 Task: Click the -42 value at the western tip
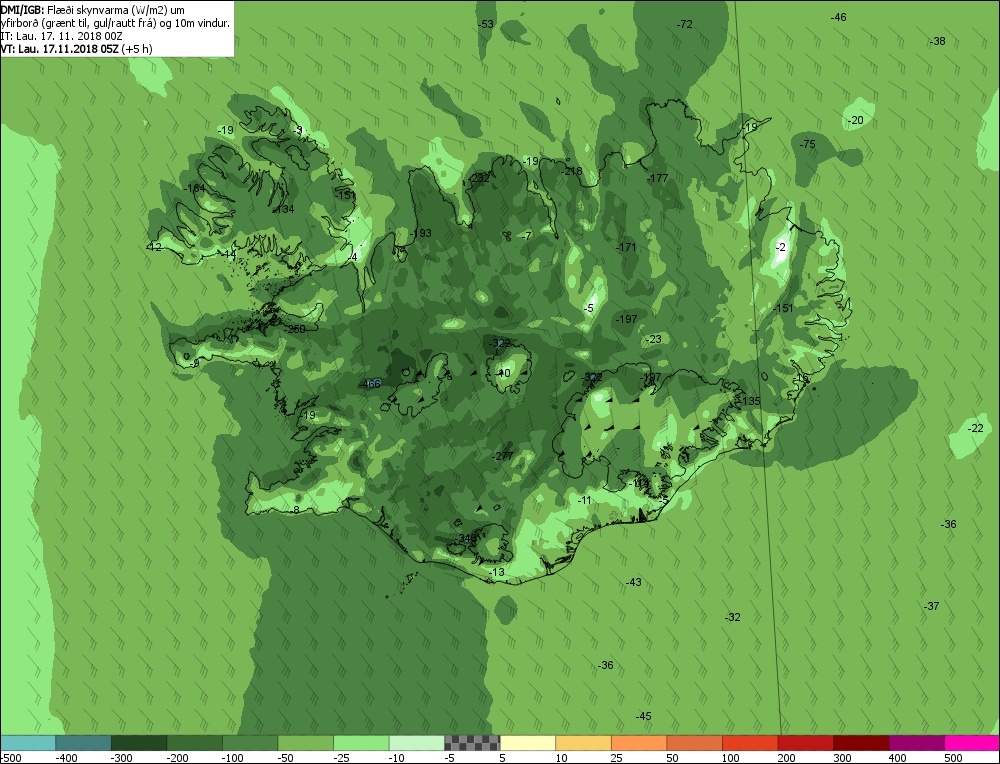pos(154,247)
